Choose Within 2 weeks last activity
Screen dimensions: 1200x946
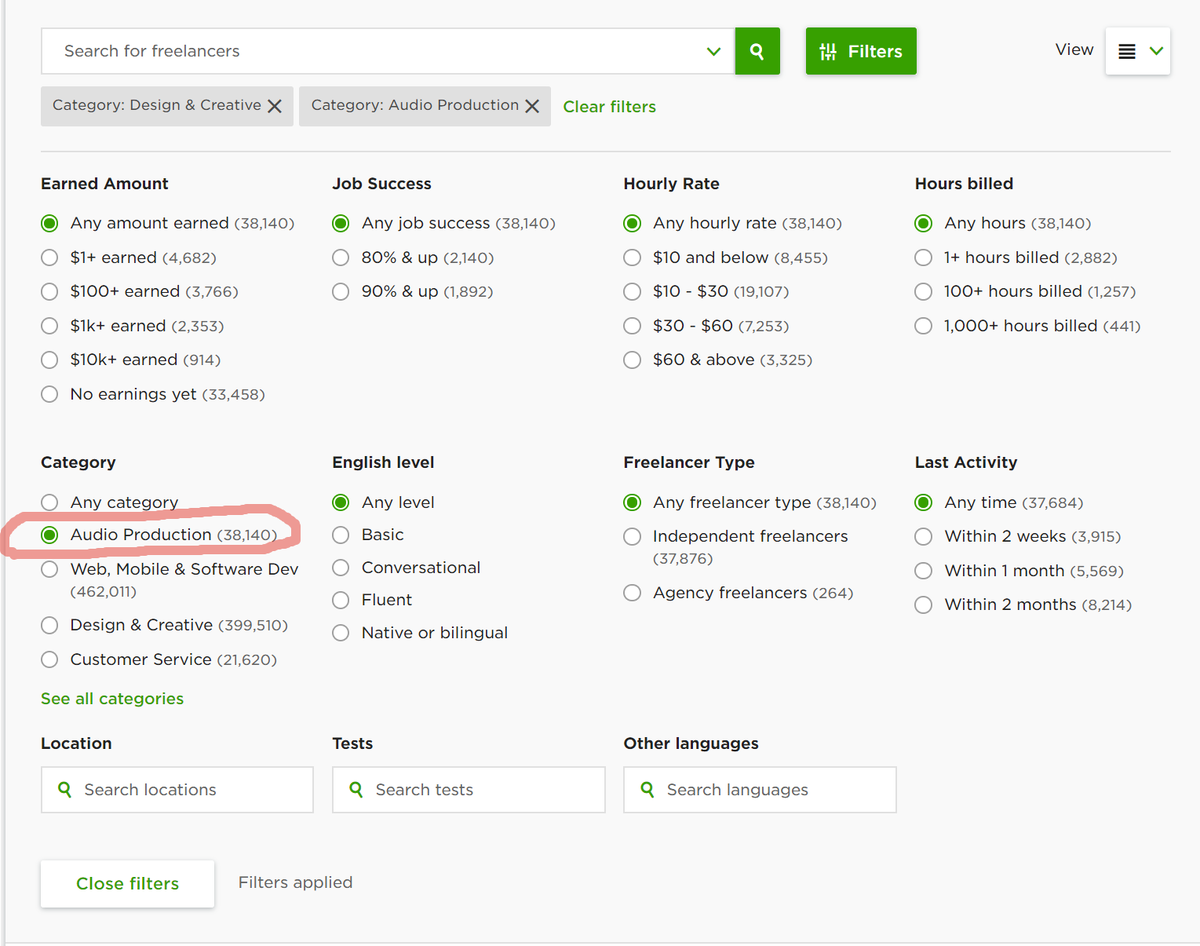click(924, 537)
